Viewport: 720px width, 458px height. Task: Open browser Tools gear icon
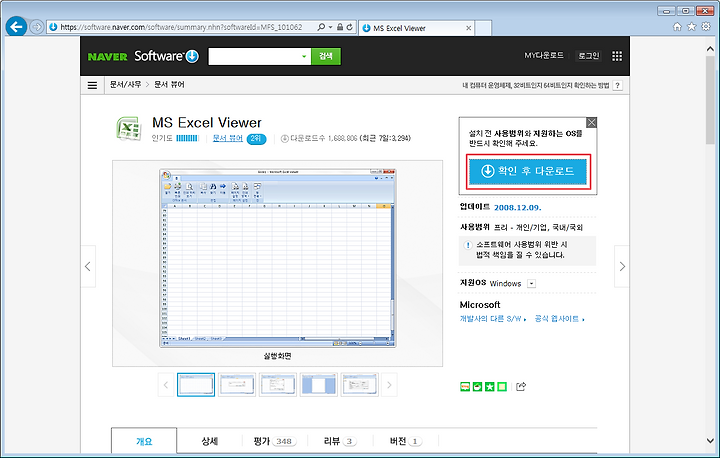coord(706,27)
